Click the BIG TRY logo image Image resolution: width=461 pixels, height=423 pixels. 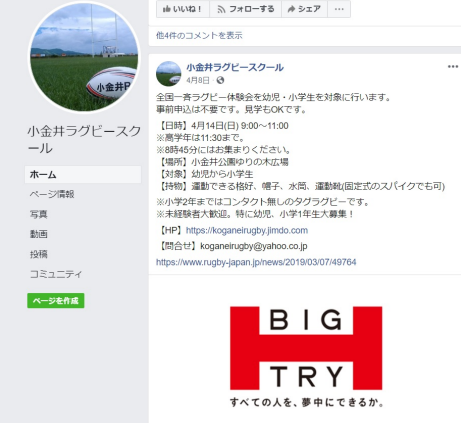pos(306,356)
